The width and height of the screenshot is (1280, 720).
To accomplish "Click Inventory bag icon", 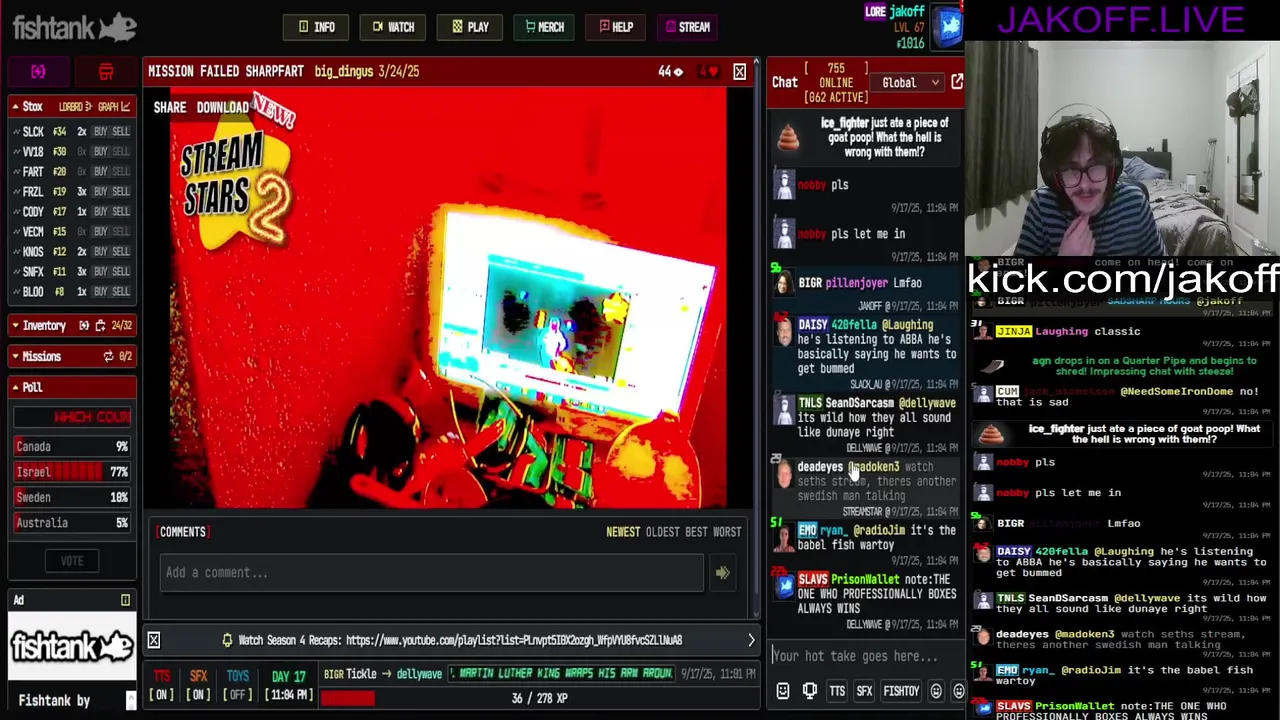I will (x=100, y=326).
